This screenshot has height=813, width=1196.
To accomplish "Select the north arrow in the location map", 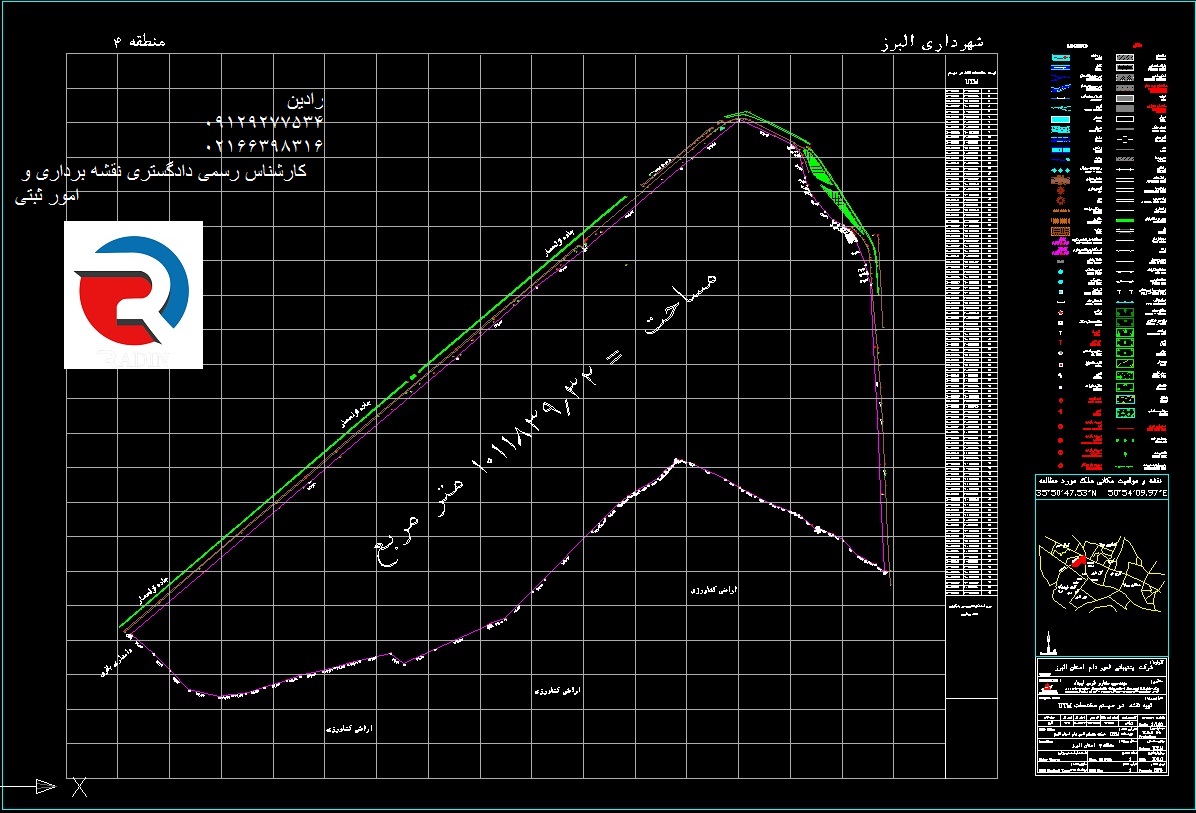I will [x=1048, y=640].
